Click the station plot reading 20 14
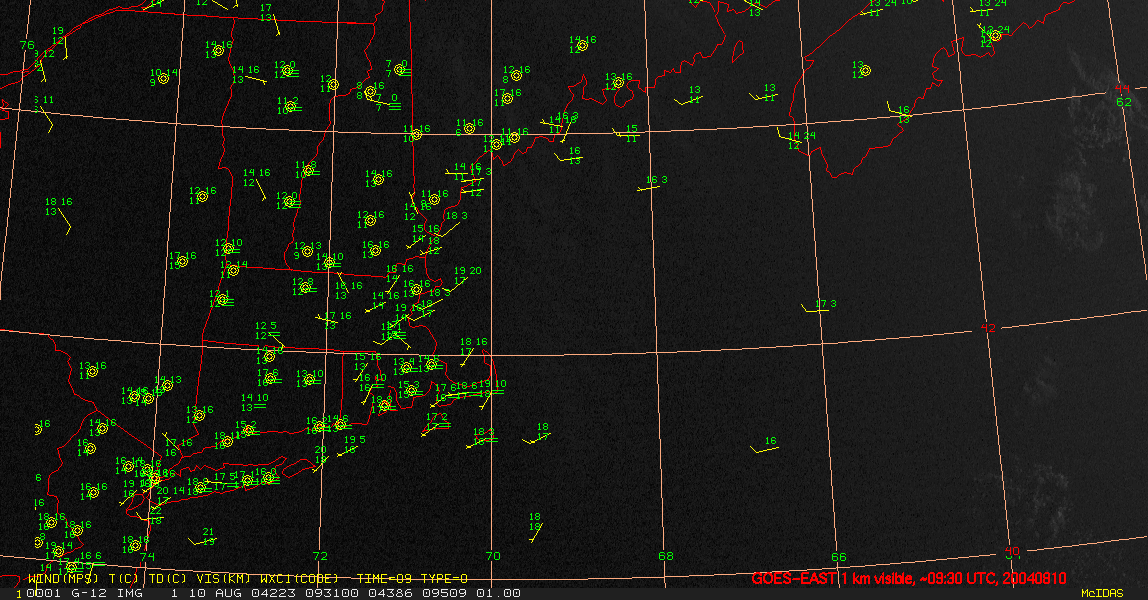Image resolution: width=1148 pixels, height=600 pixels. click(x=167, y=496)
